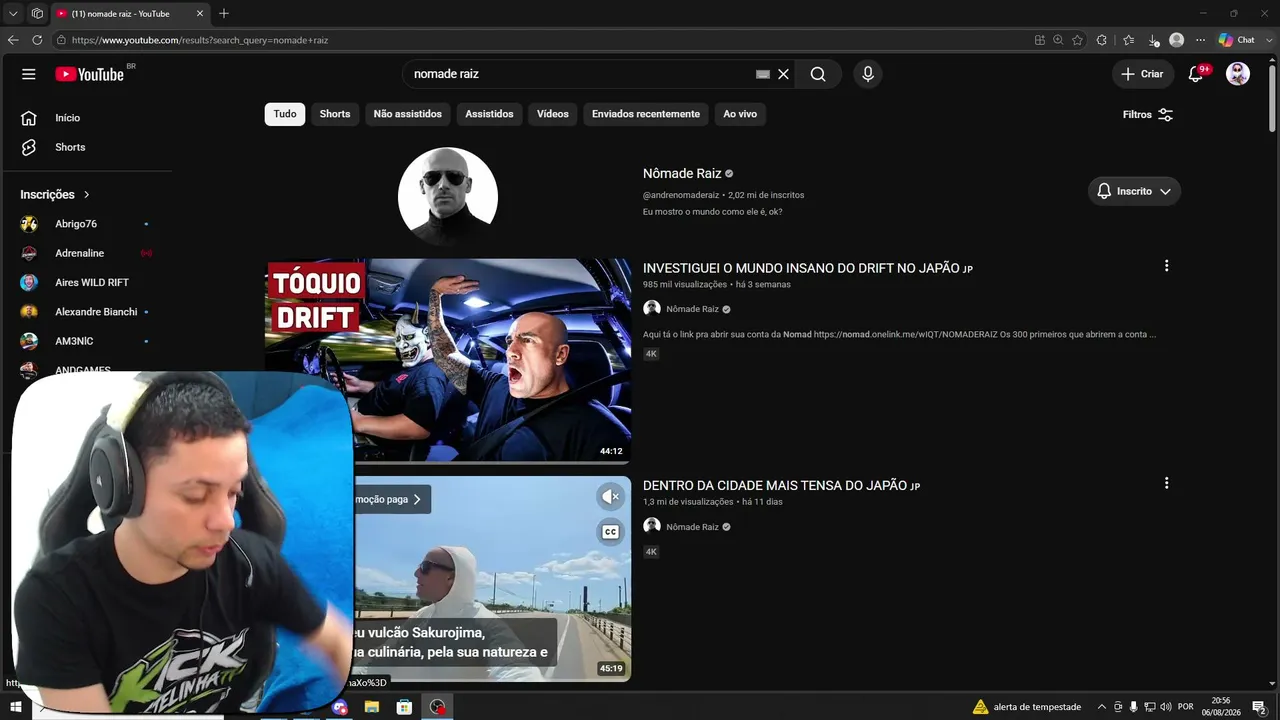Expand the Inscrições section
Image resolution: width=1280 pixels, height=720 pixels.
tap(56, 195)
